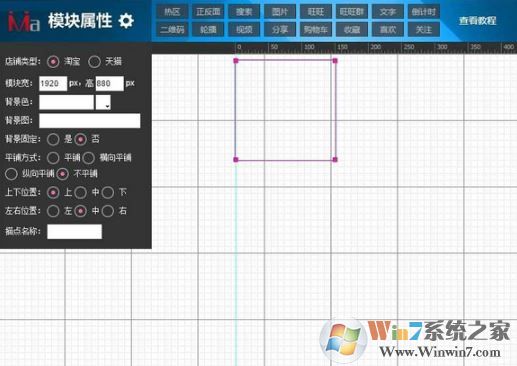Viewport: 517px width, 366px height.
Task: Set 上下位置 to 下
Action: (108, 192)
